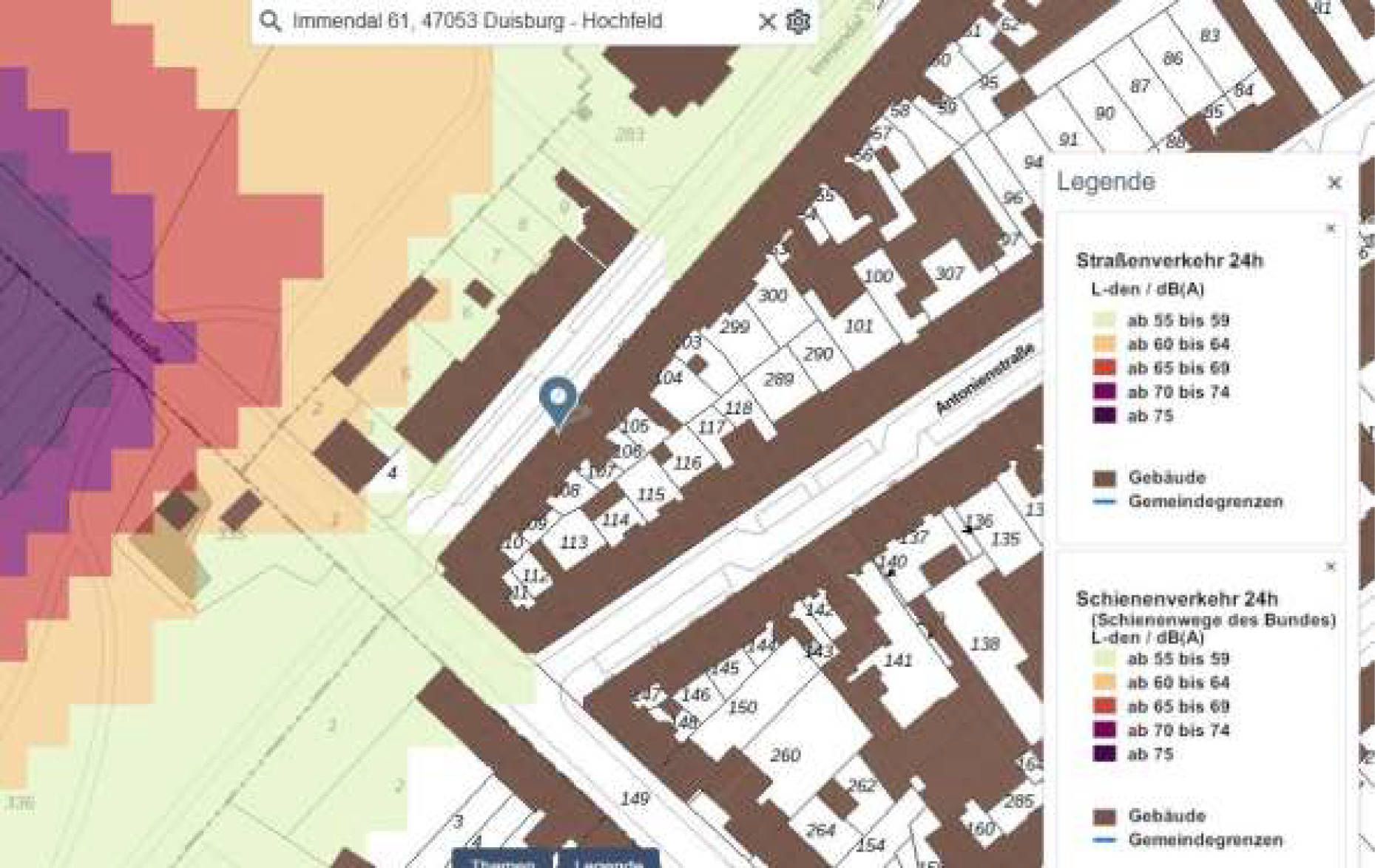Select parcel number 141 on the map
1375x868 pixels.
pos(898,661)
